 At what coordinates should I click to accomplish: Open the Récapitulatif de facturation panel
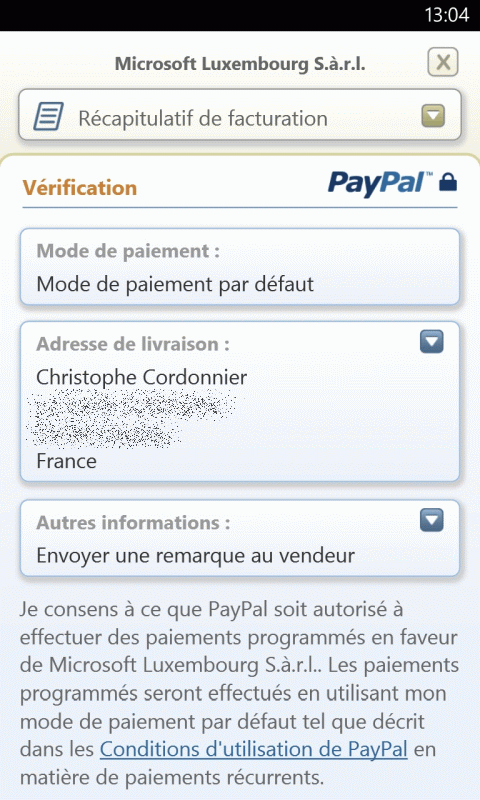pos(240,115)
